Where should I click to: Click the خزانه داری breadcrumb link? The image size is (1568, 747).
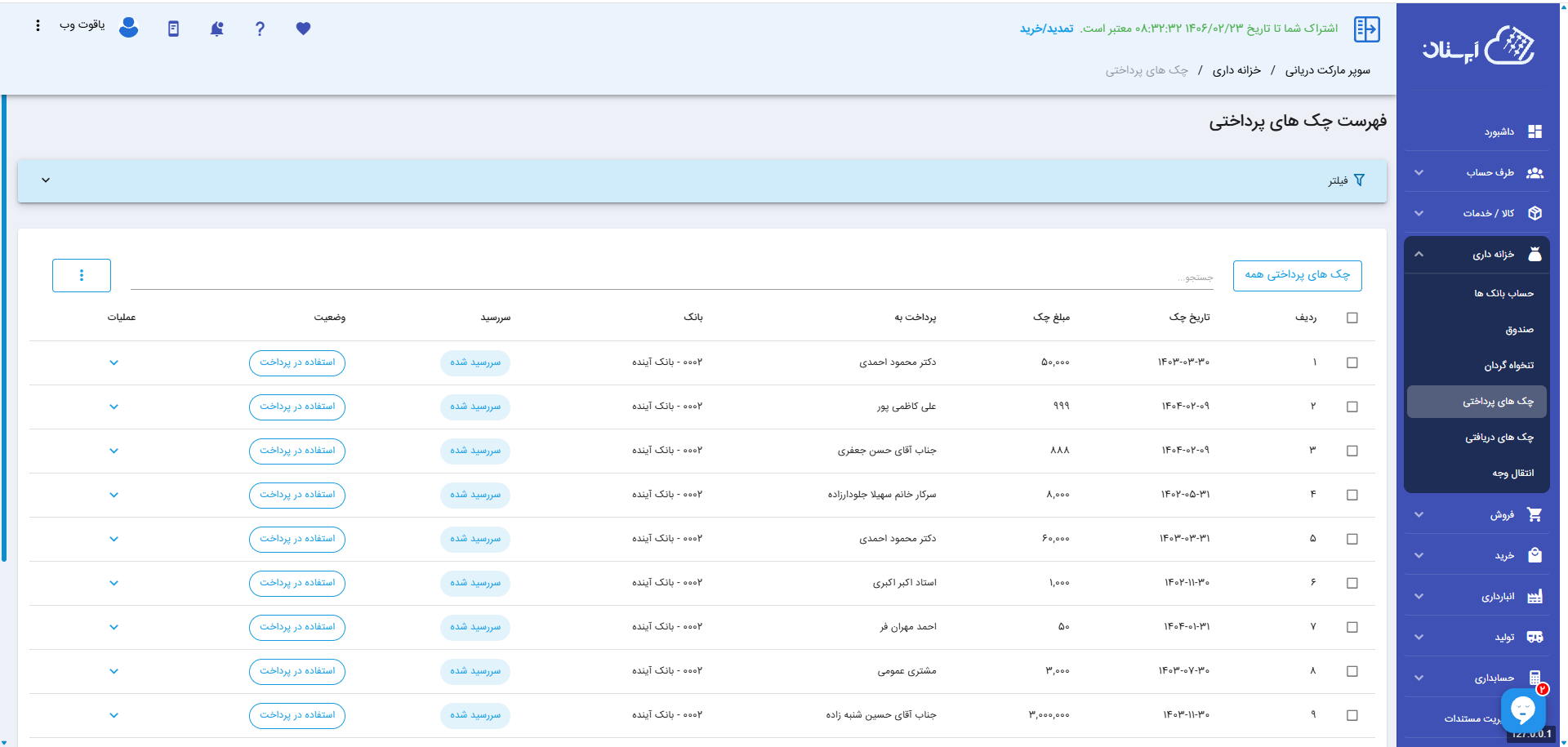(x=1236, y=70)
